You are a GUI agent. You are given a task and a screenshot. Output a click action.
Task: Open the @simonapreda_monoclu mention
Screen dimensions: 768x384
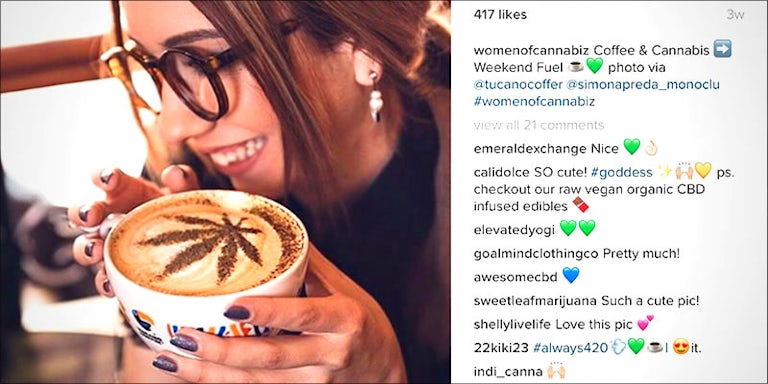click(x=643, y=85)
